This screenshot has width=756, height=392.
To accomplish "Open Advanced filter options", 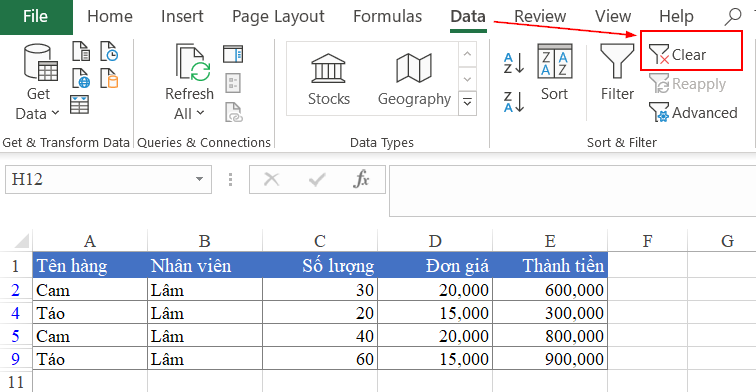I will tap(693, 113).
